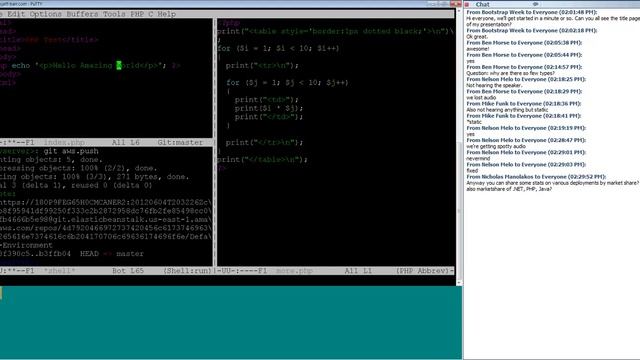The height and width of the screenshot is (360, 640).
Task: Click the inner 'for ($j = 1; $j < 10; $j++)' line
Action: pos(287,82)
